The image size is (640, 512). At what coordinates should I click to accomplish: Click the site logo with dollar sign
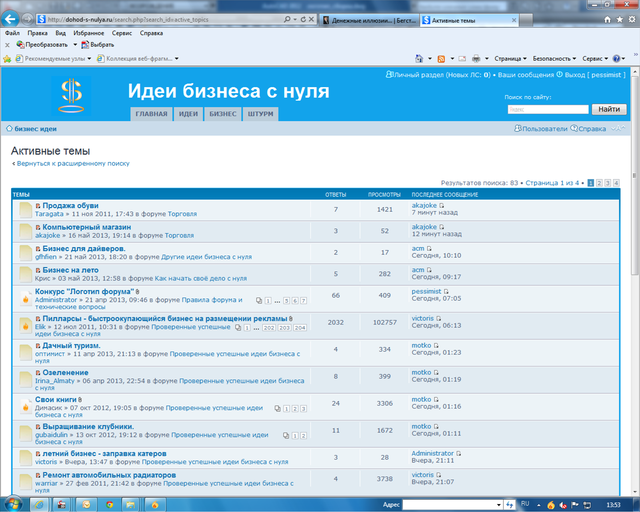[70, 95]
